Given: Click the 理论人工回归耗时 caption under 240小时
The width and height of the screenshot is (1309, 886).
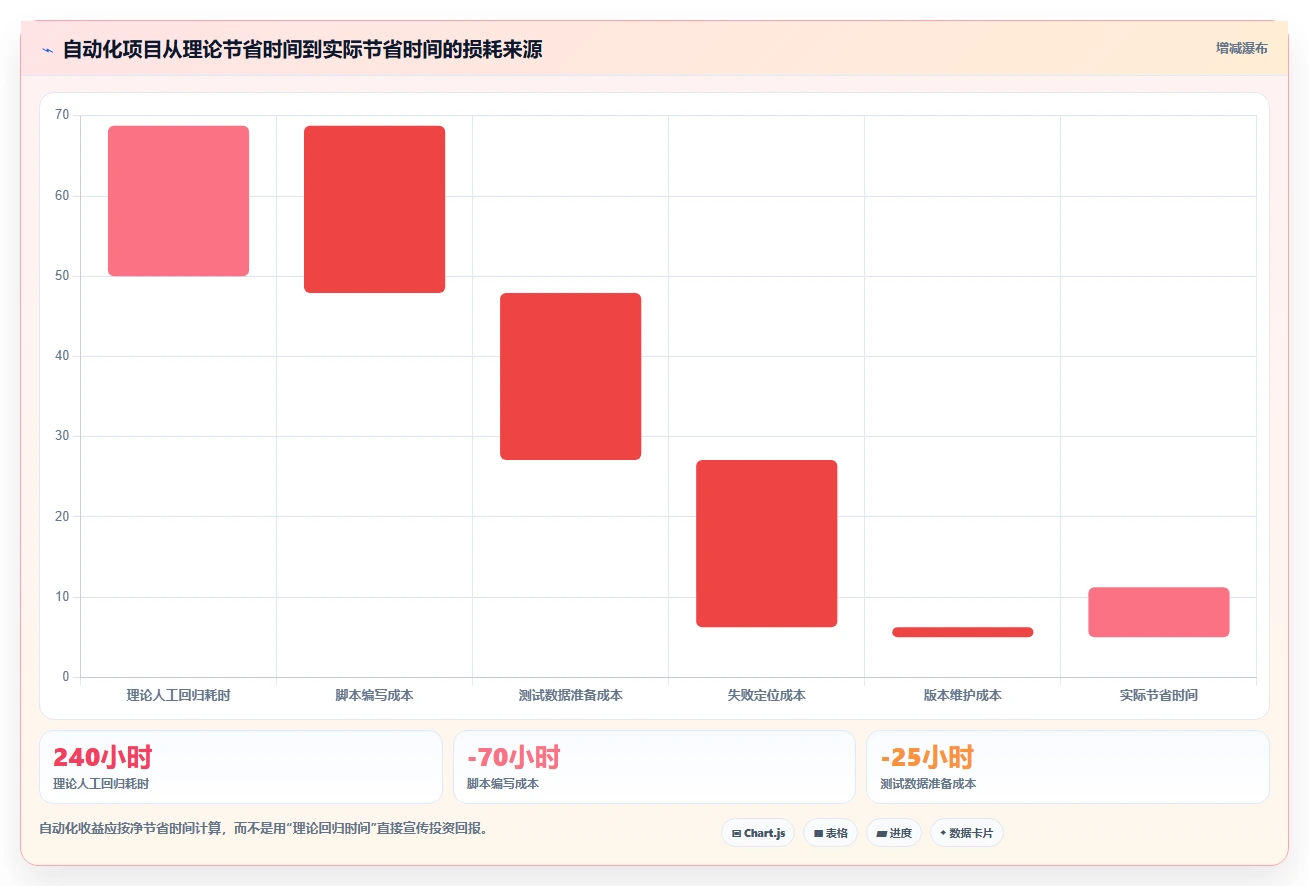Looking at the screenshot, I should click(101, 784).
